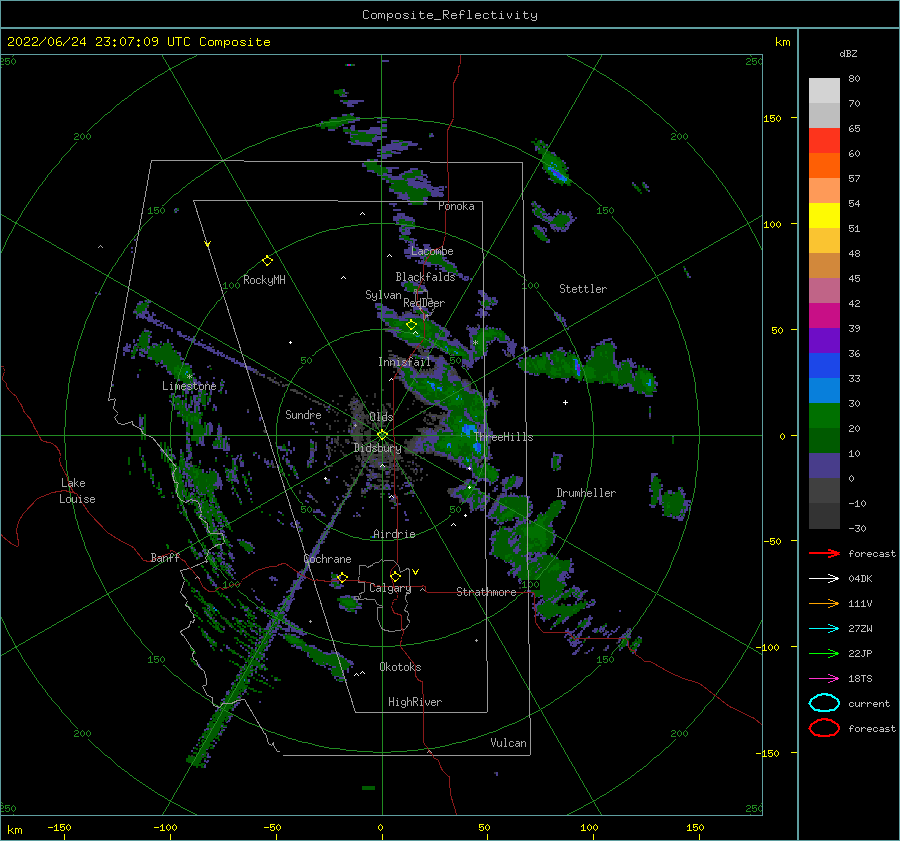
Task: Click the Drumheller city label
Action: 586,493
